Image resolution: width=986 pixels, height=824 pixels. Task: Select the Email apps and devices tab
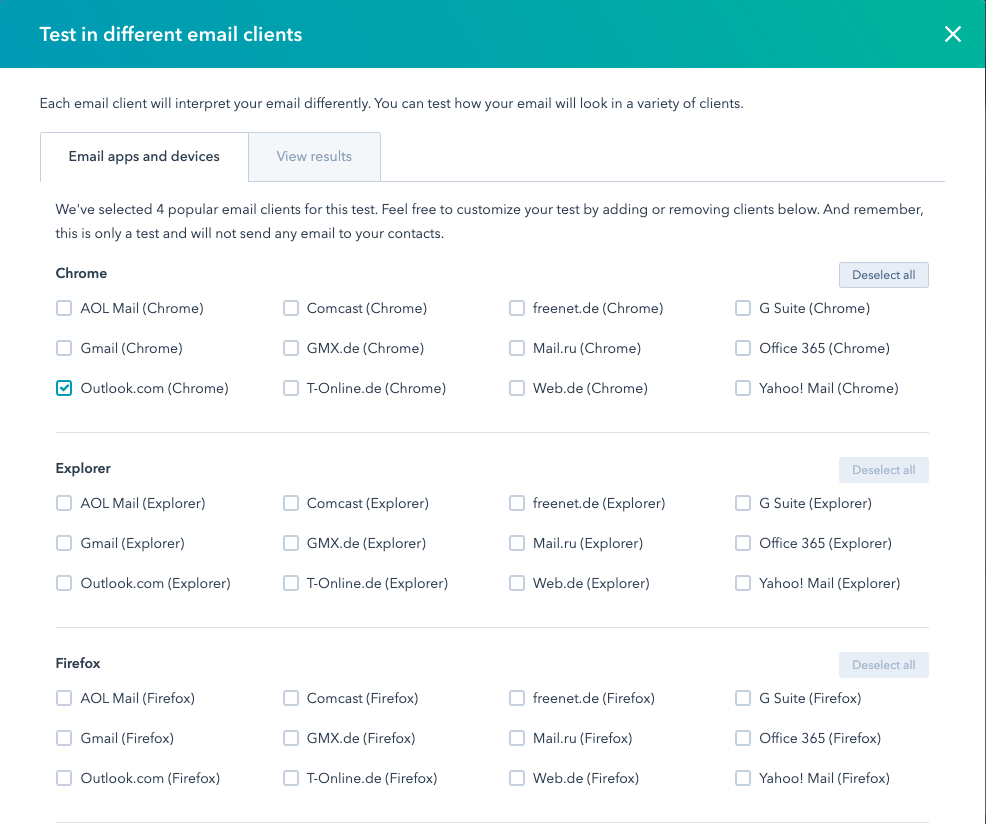(144, 157)
